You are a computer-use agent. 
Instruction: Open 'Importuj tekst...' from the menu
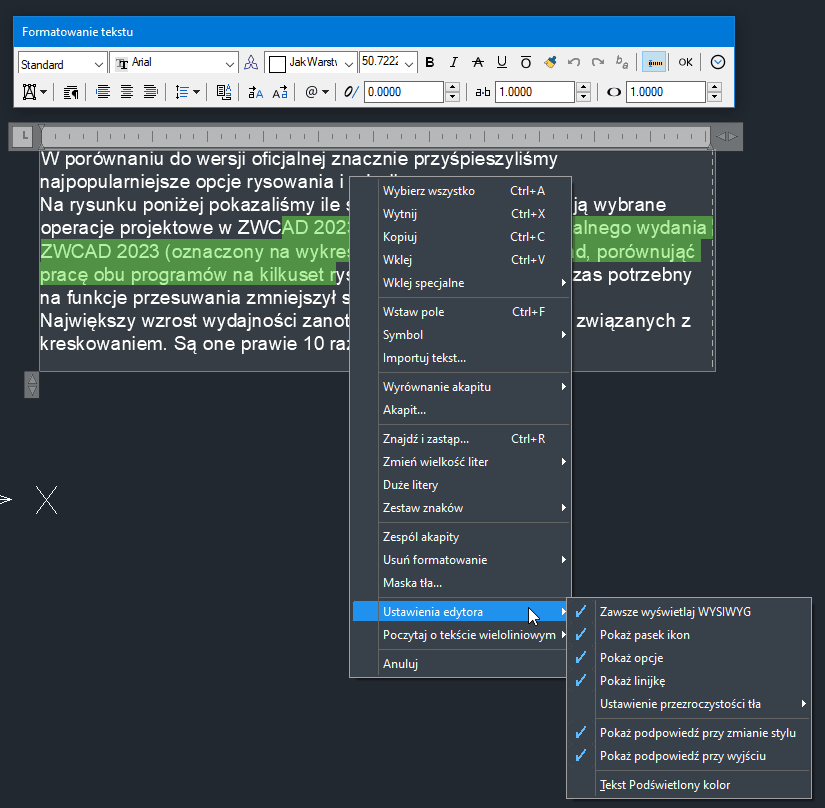click(x=461, y=358)
